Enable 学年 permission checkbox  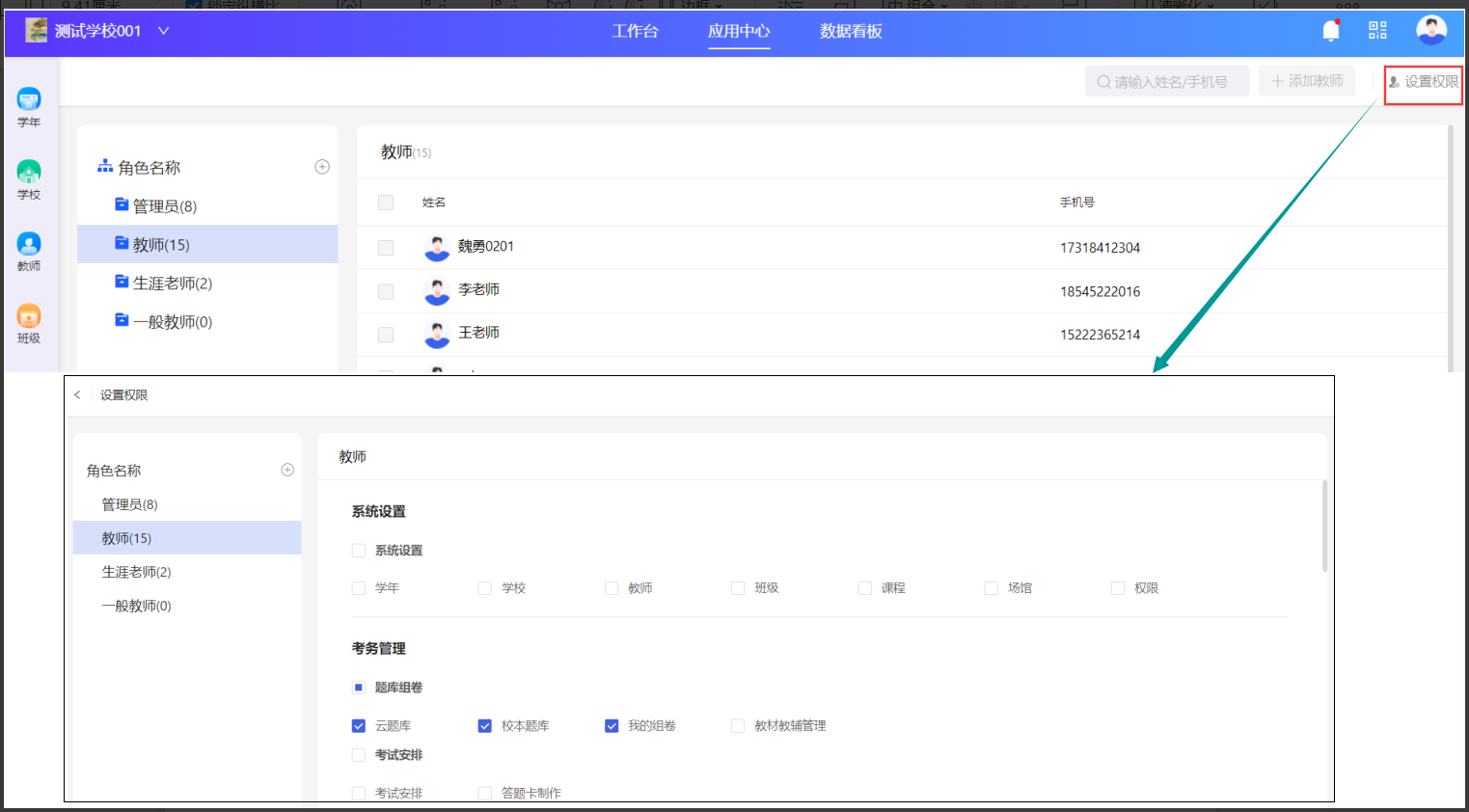click(x=359, y=588)
